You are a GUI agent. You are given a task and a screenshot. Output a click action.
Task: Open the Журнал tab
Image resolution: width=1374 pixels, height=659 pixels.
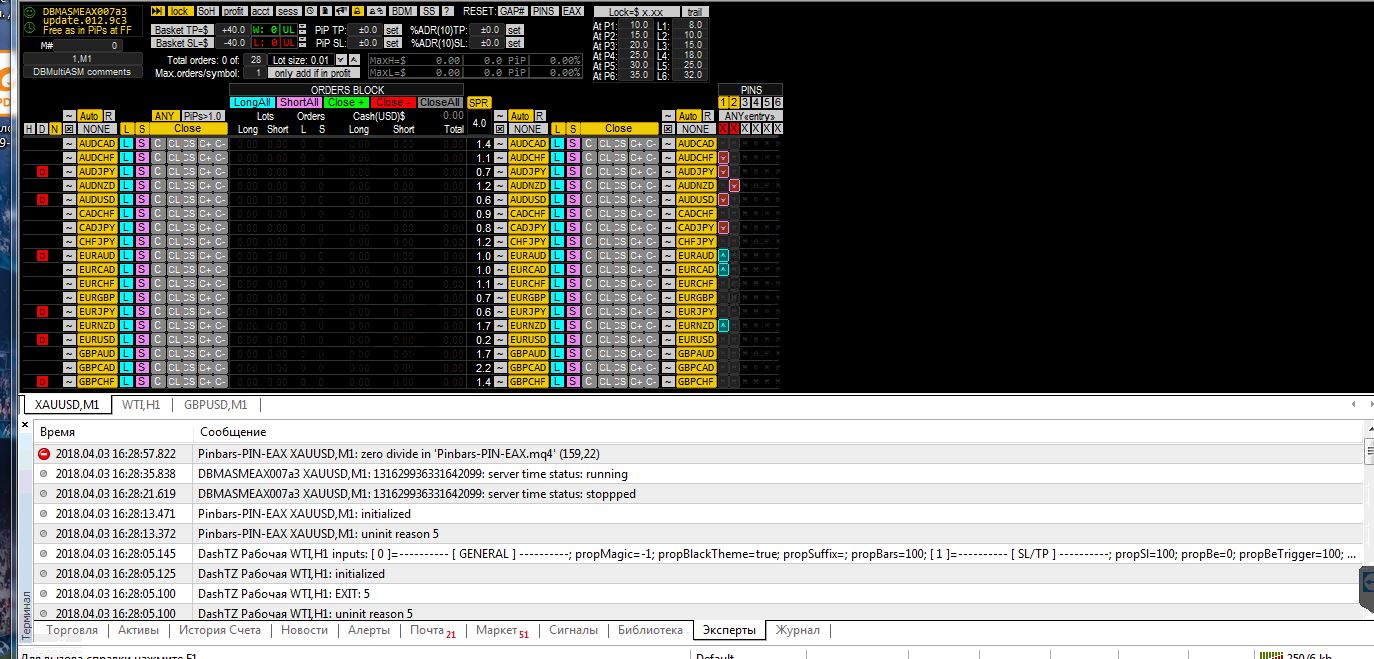[798, 630]
